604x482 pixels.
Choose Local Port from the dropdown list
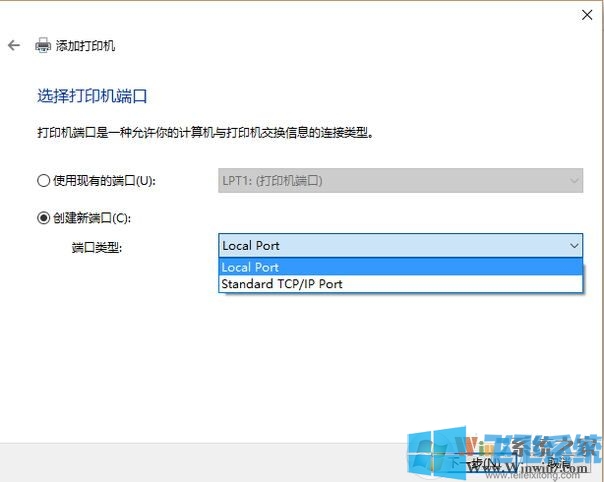[x=400, y=267]
